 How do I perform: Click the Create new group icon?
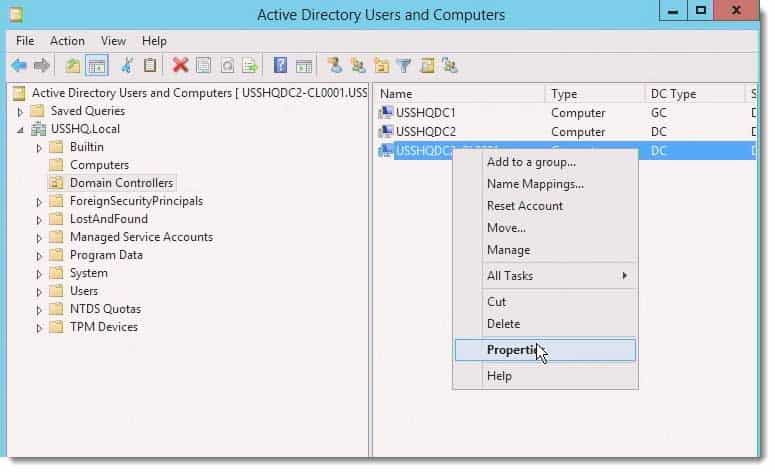pos(358,66)
